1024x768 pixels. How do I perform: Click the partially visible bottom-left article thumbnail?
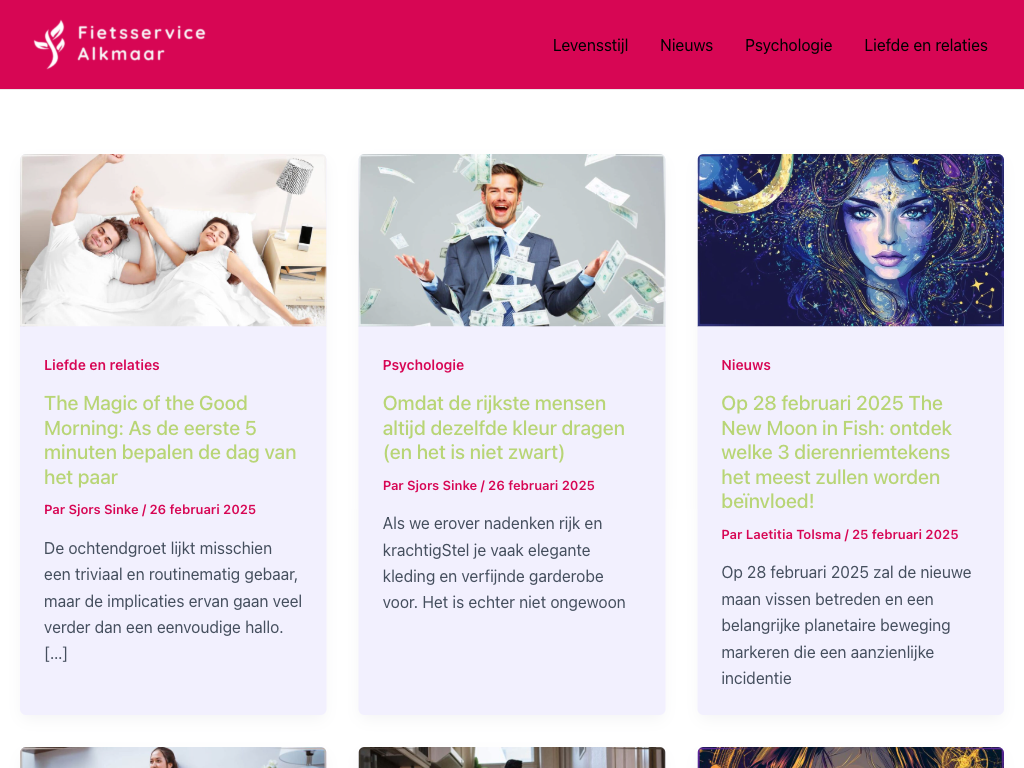coord(173,758)
